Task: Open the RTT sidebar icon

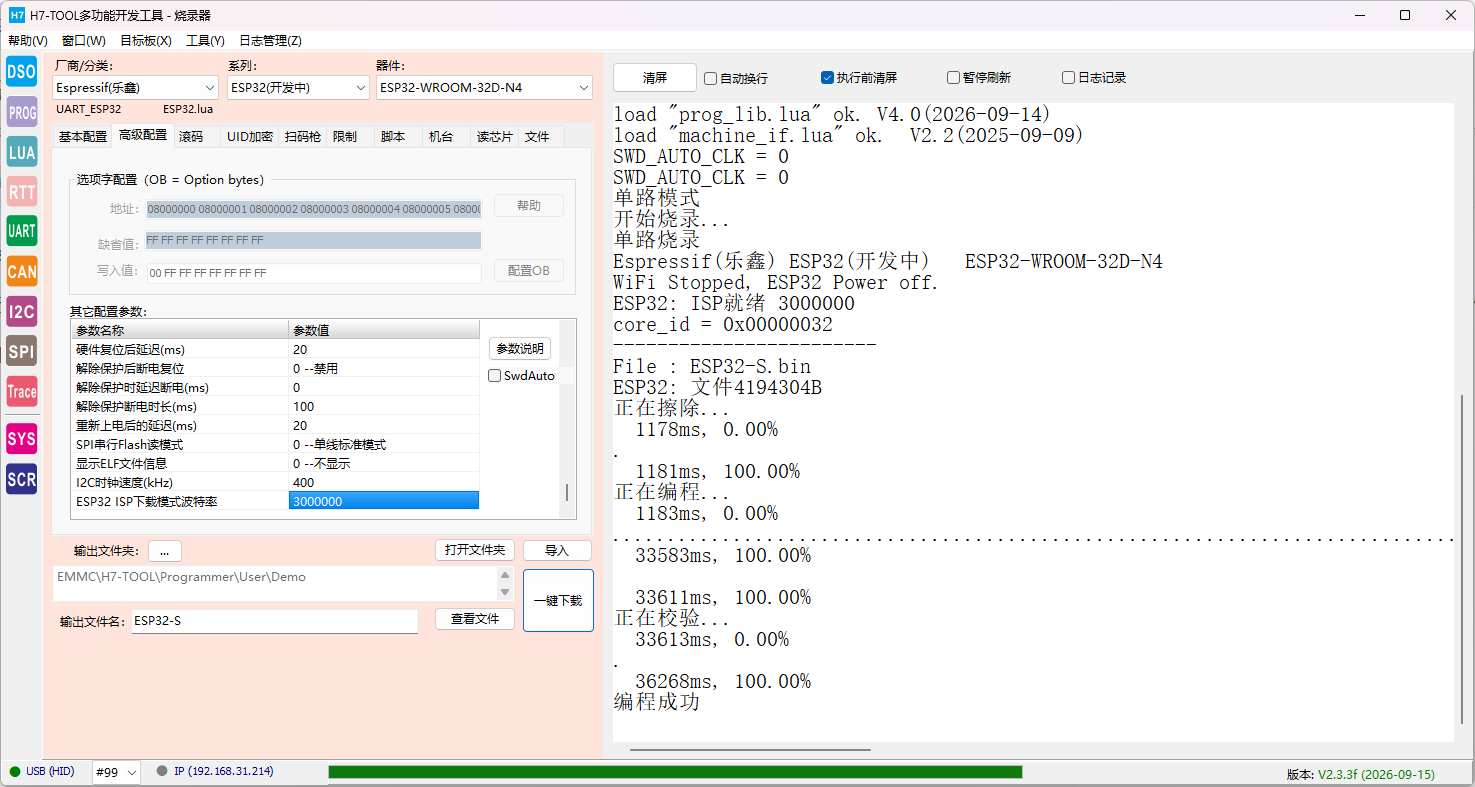Action: [x=21, y=191]
